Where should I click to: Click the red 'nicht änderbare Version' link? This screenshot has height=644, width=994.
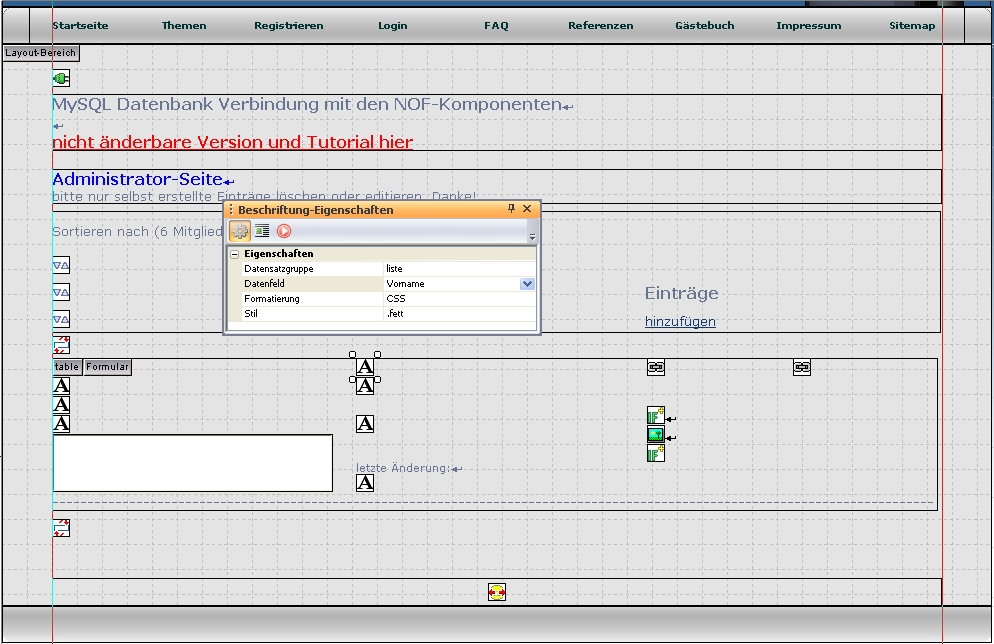(x=232, y=142)
